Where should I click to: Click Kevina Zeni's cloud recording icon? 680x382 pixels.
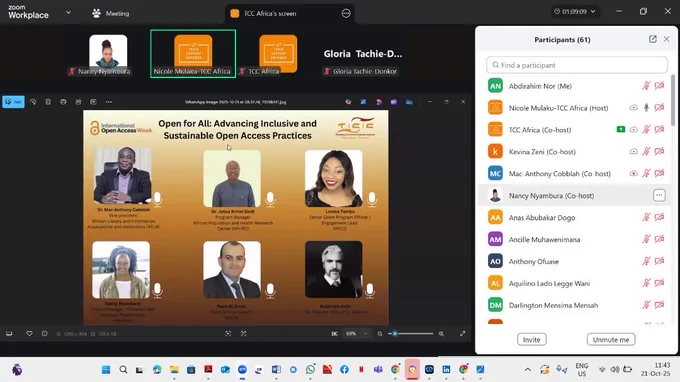tap(634, 151)
